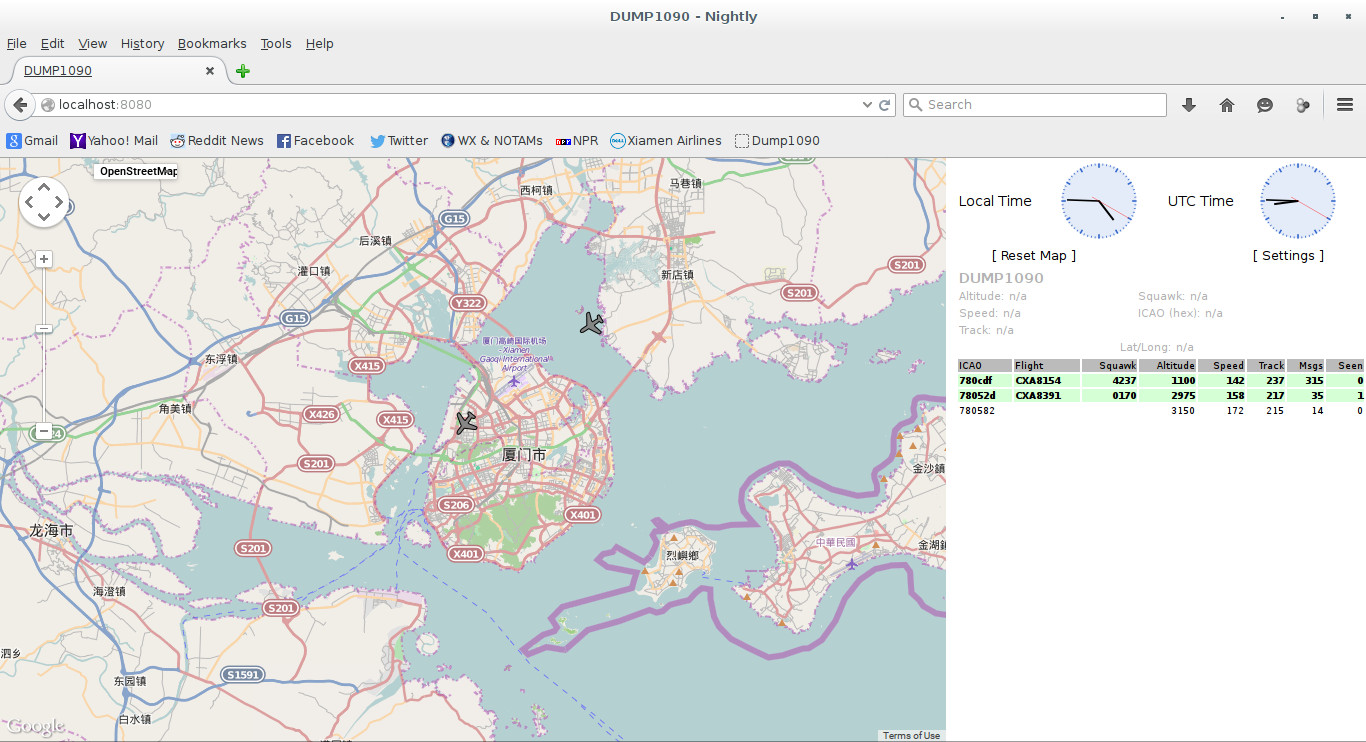1366x742 pixels.
Task: Click the map zoom slider handle
Action: coord(44,329)
